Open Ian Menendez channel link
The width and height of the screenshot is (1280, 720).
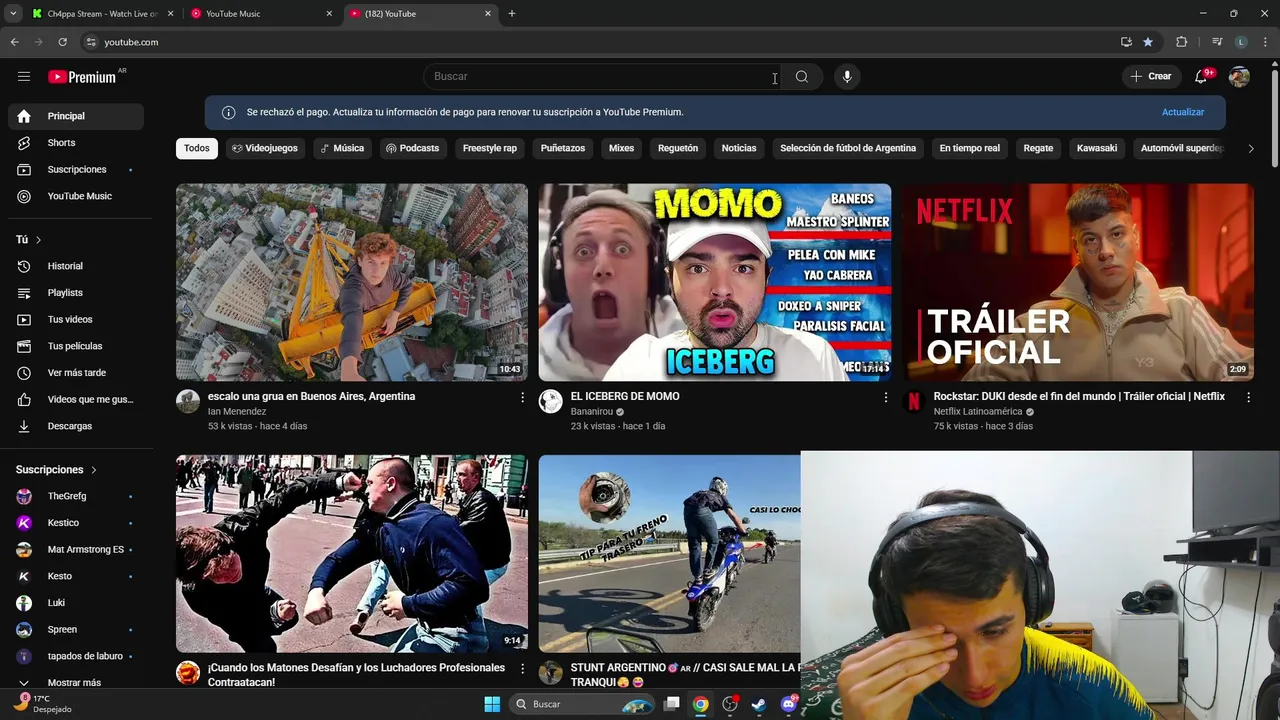(x=237, y=412)
